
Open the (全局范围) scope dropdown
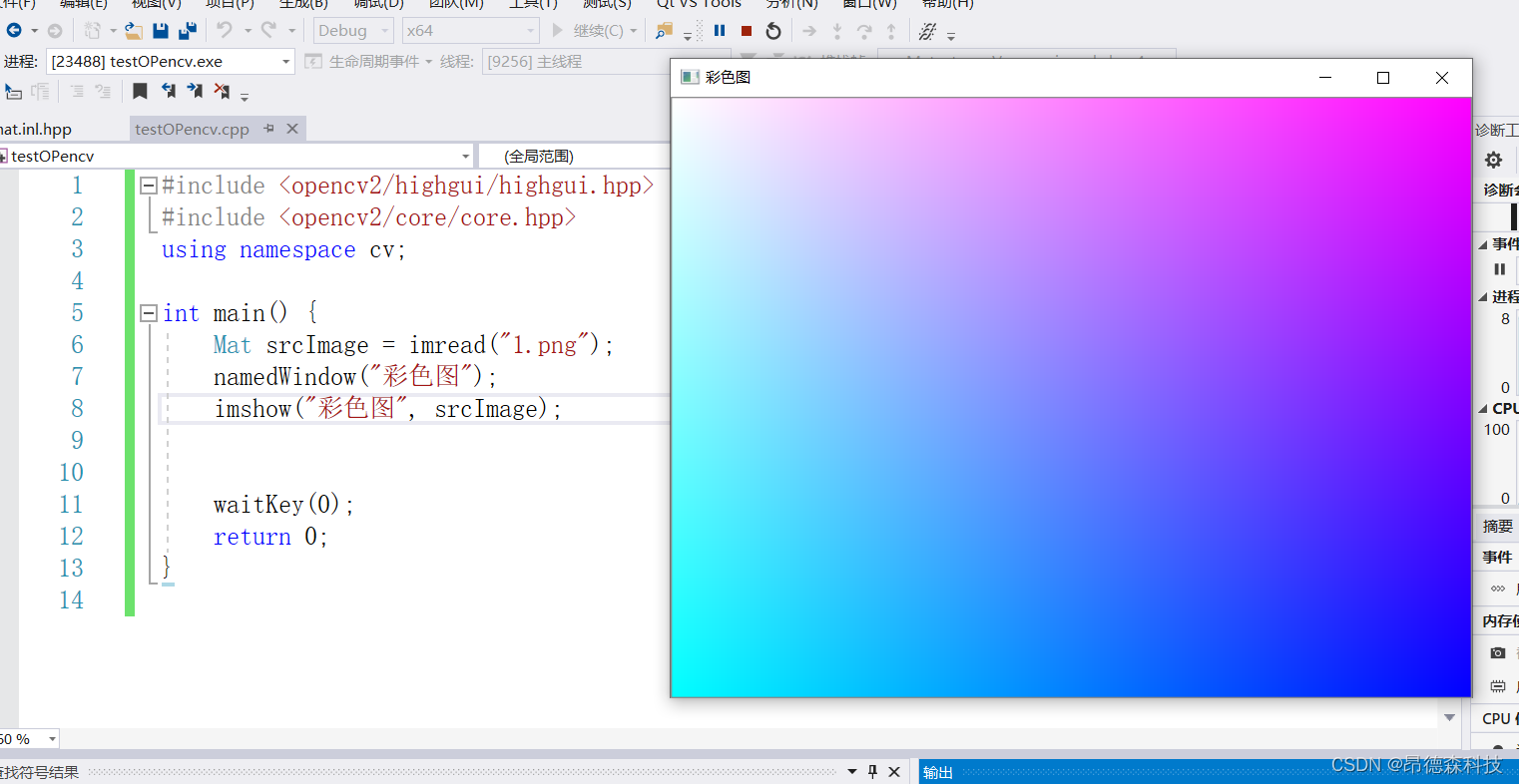point(575,157)
